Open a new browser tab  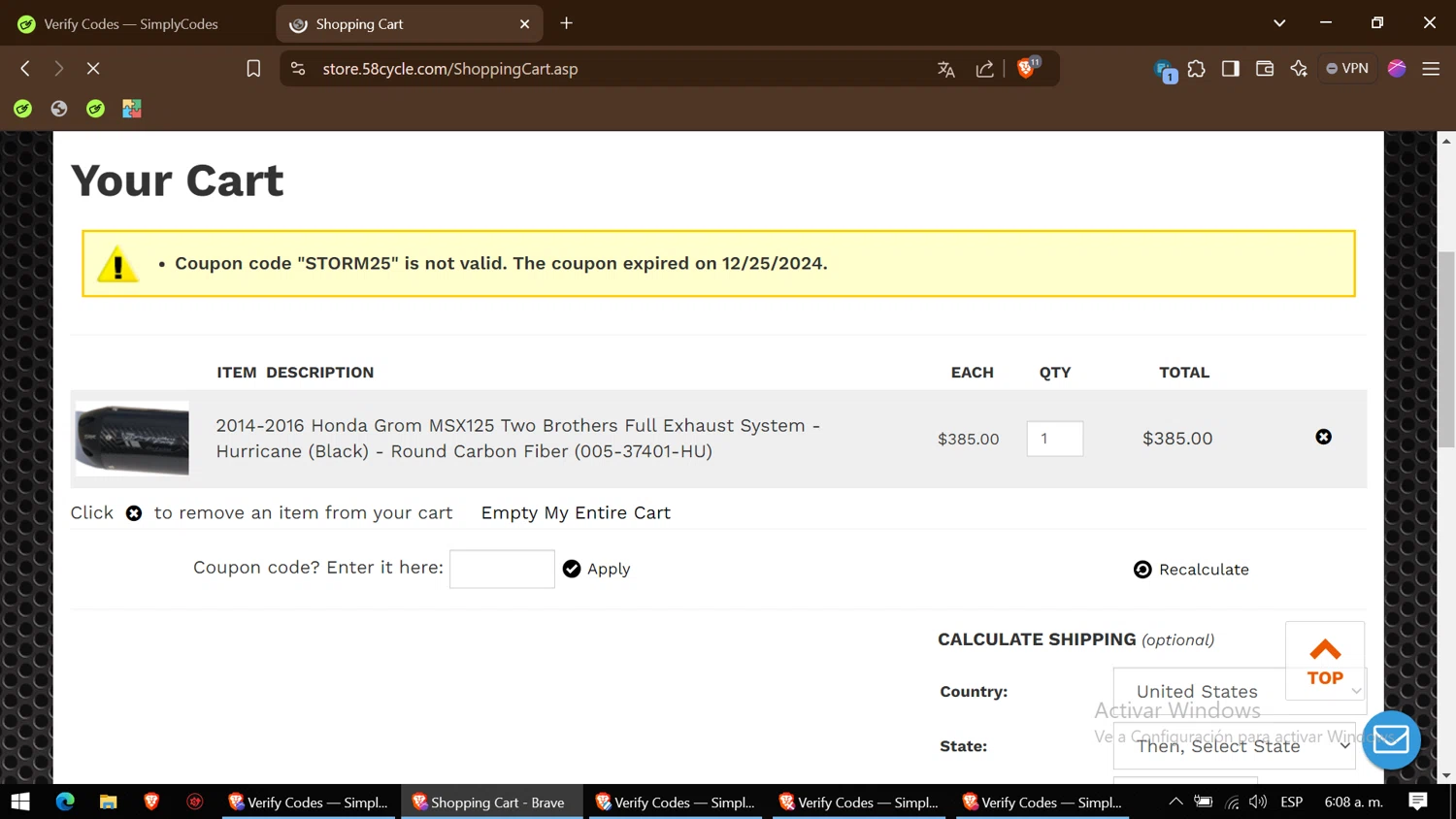point(567,23)
